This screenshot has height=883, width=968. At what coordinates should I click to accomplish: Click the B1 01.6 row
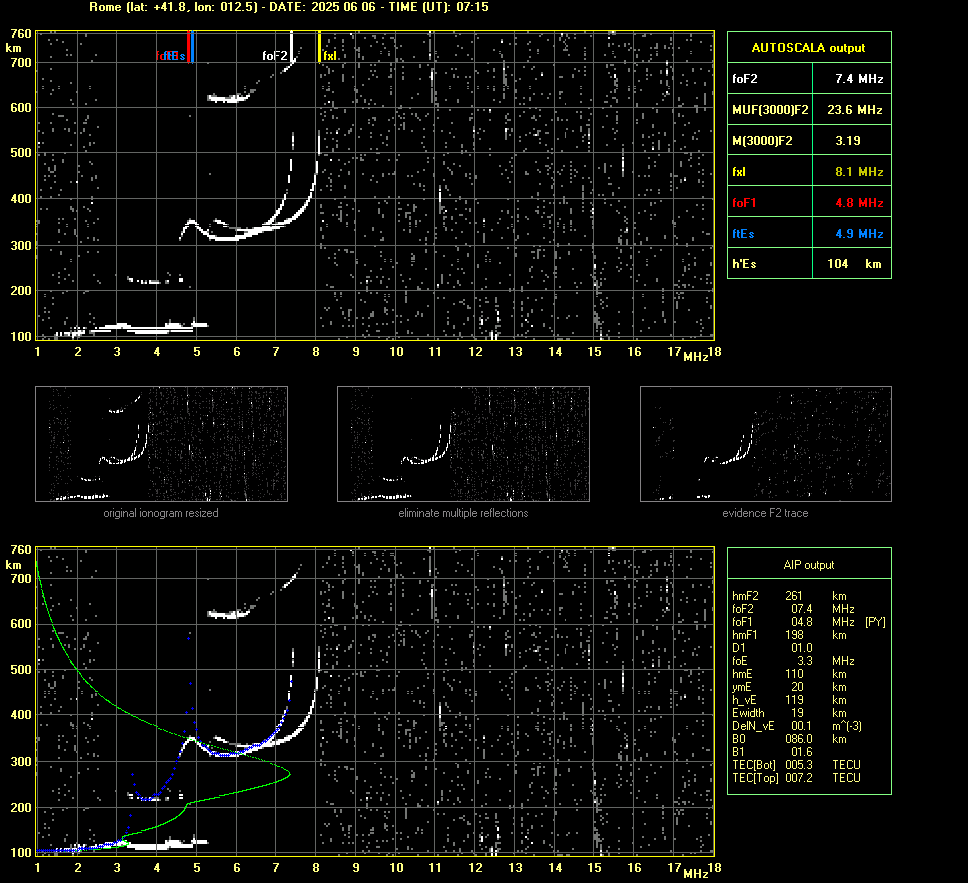[772, 751]
